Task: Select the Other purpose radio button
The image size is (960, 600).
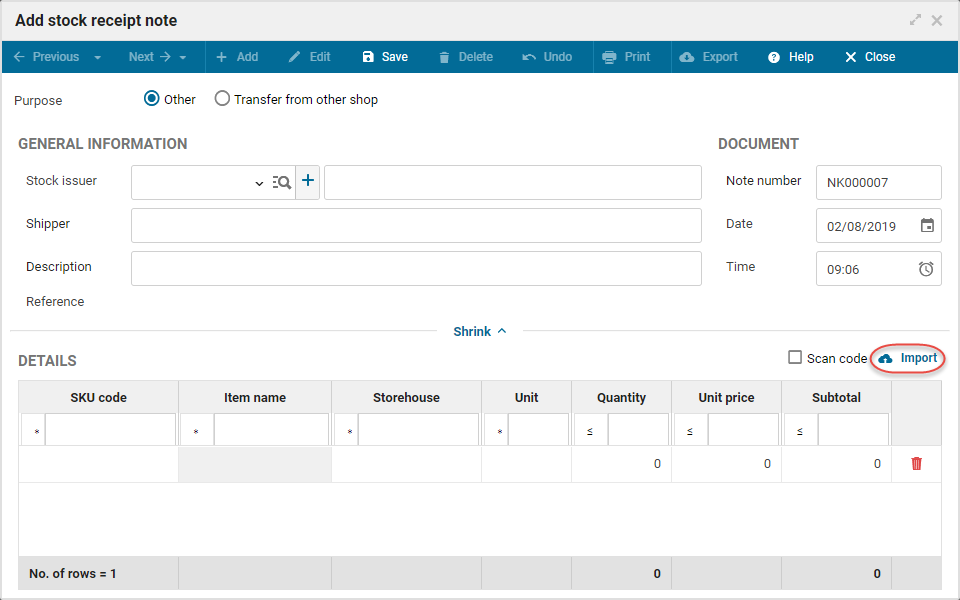Action: 152,99
